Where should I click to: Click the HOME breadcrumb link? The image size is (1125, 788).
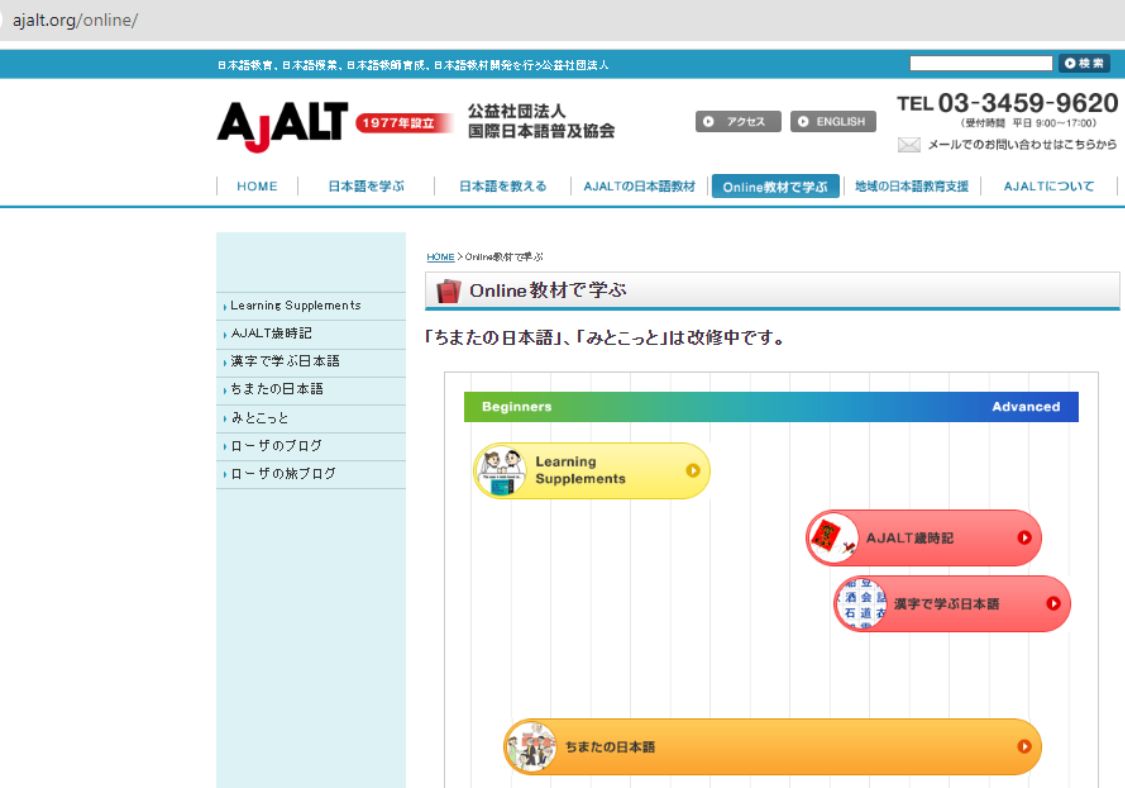pos(441,257)
